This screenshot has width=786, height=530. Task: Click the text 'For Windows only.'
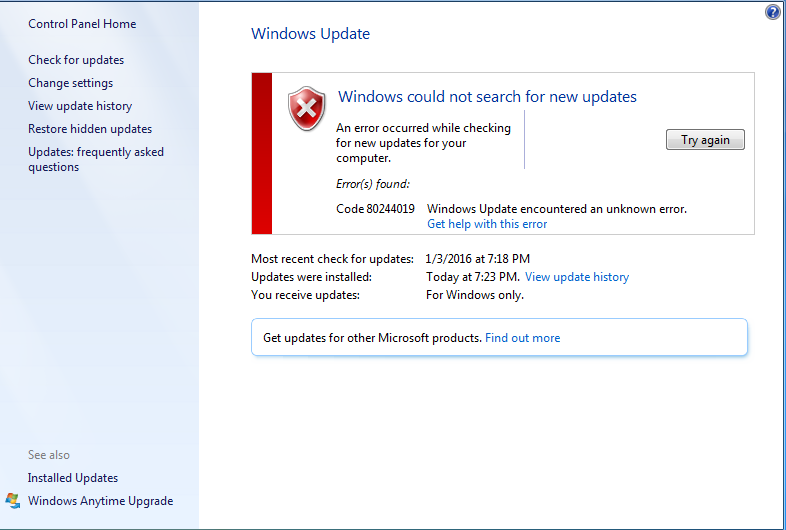click(475, 295)
